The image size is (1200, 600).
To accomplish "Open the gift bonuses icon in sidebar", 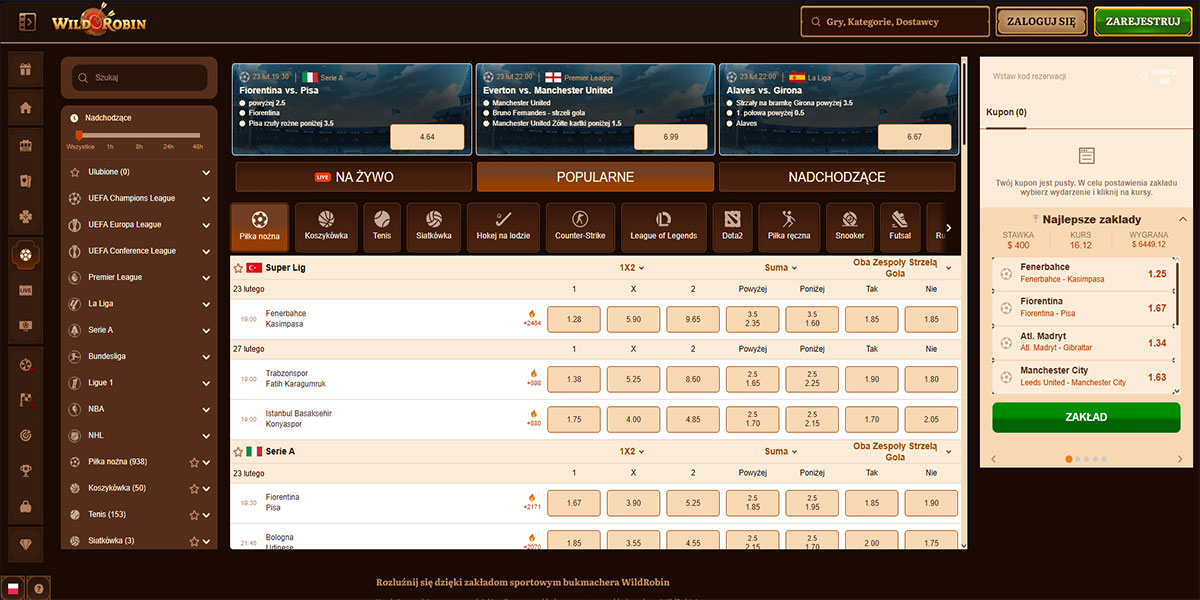I will click(x=26, y=70).
